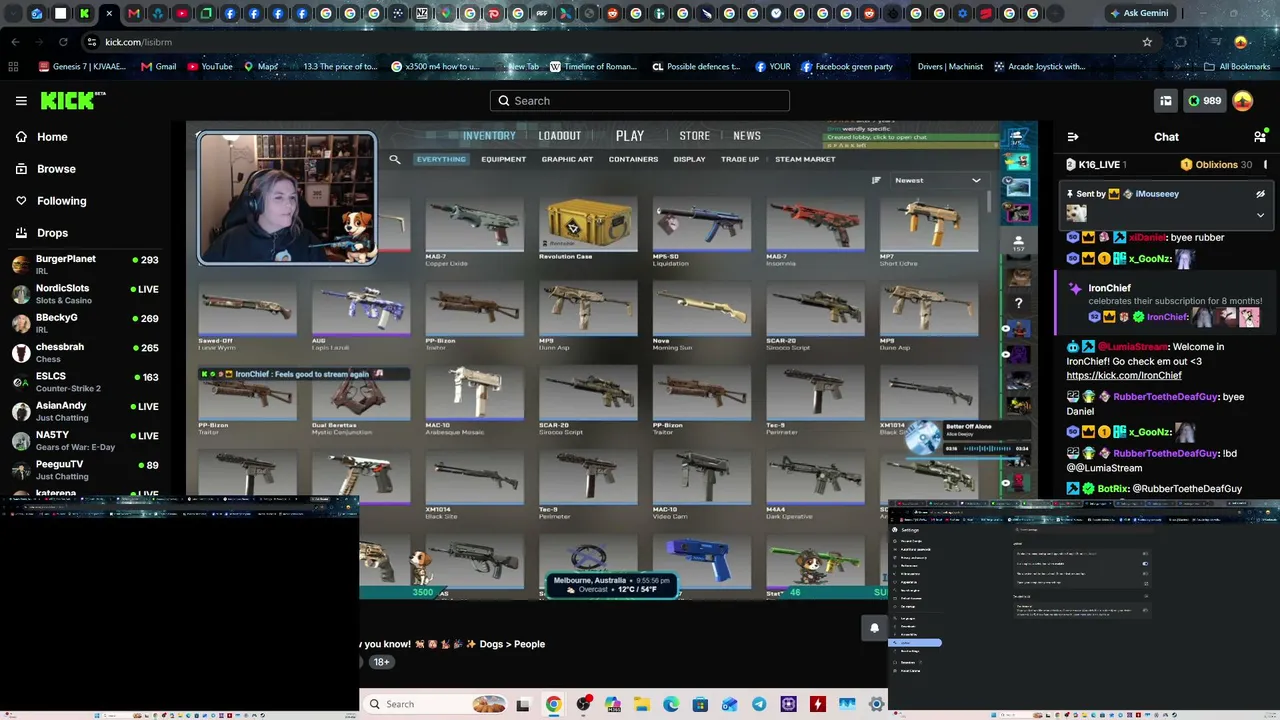Click the sort filter icon beside Newest

click(876, 180)
